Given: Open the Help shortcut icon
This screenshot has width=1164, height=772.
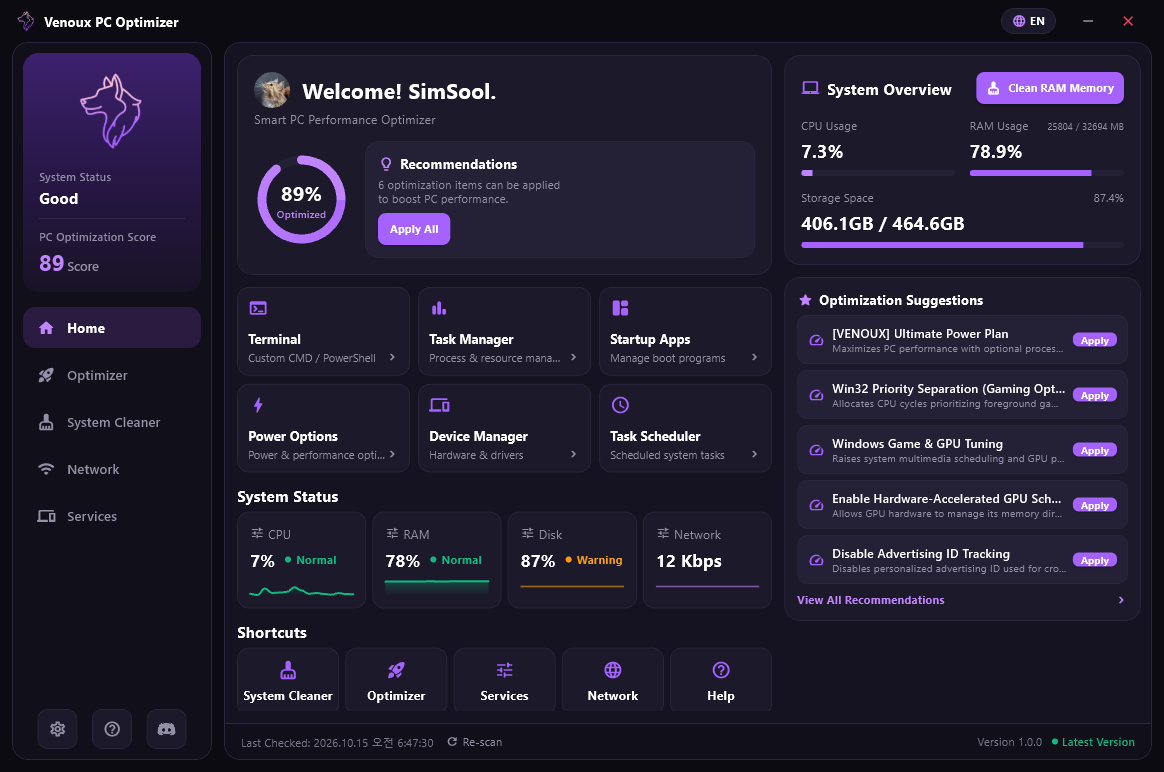Looking at the screenshot, I should (721, 670).
